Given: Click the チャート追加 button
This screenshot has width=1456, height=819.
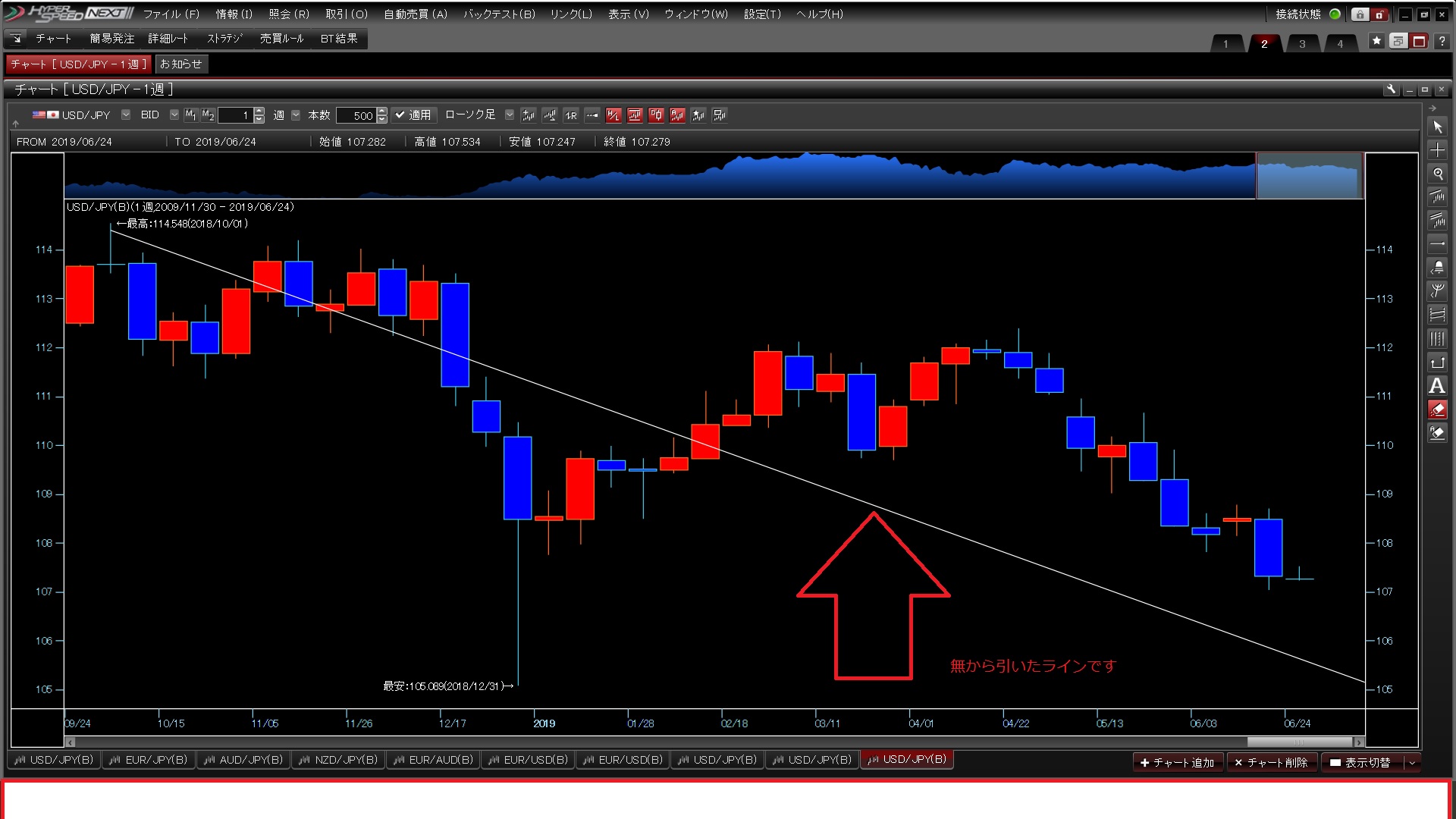Looking at the screenshot, I should point(1177,762).
